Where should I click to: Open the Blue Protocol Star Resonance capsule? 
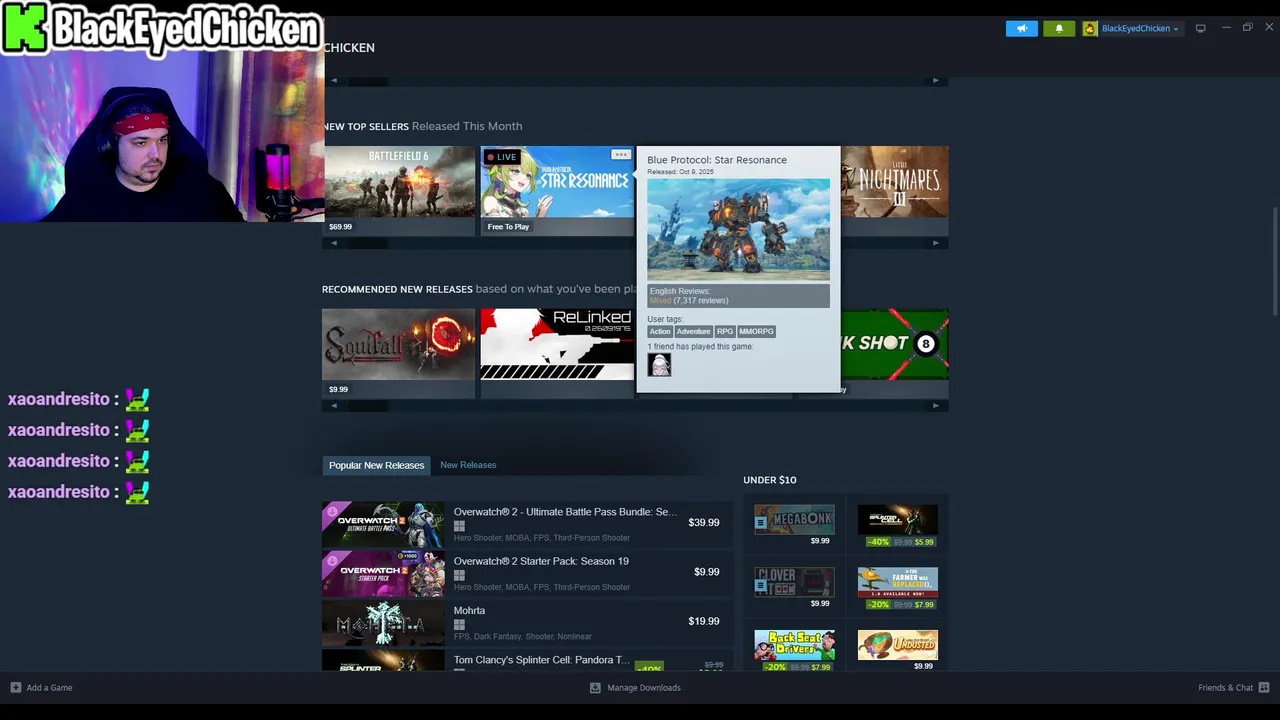[557, 190]
